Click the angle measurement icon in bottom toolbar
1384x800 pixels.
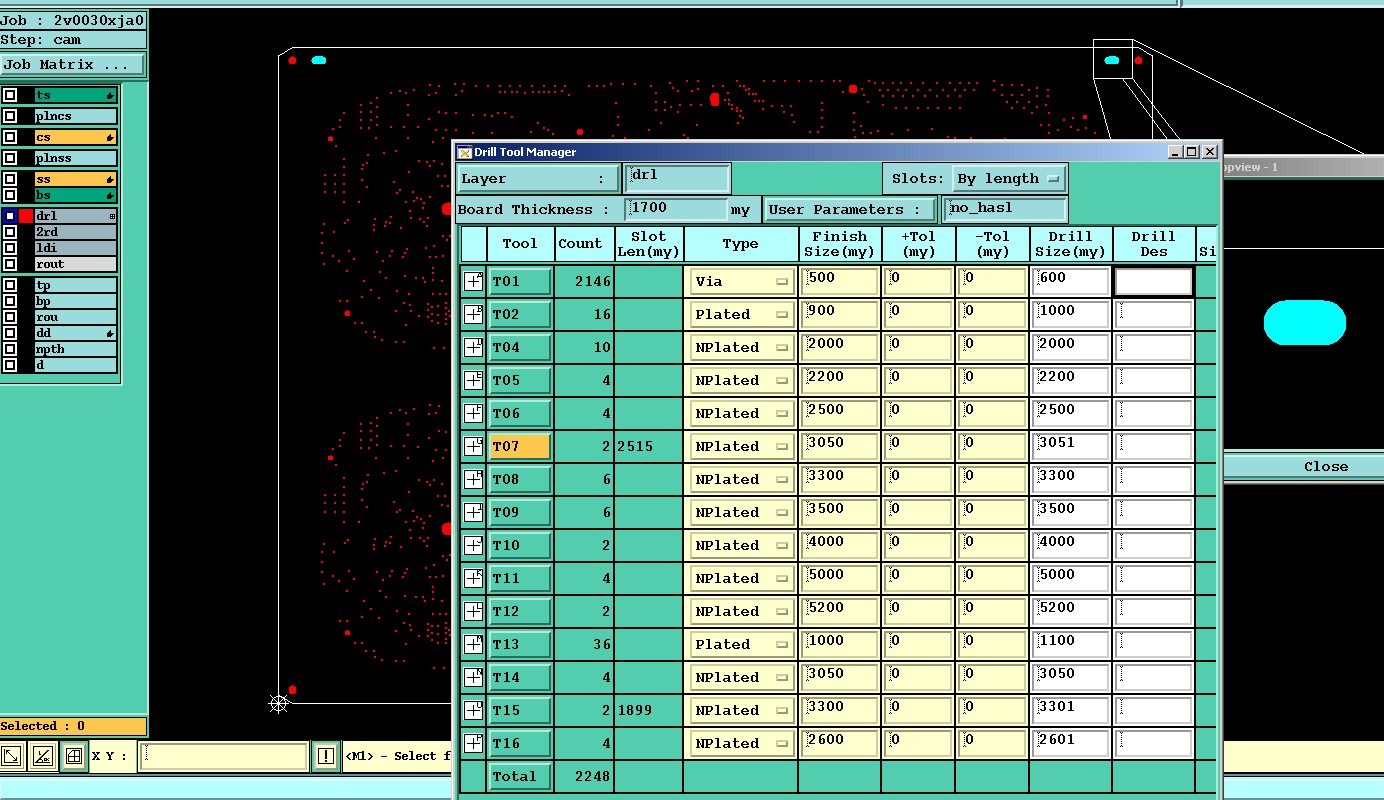tap(43, 756)
